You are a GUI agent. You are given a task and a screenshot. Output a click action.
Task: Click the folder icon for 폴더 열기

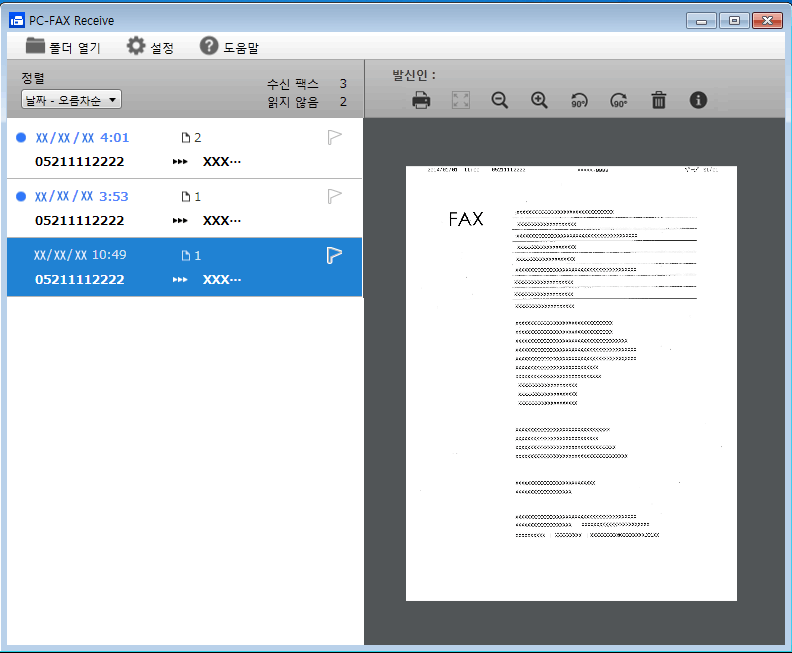point(35,45)
